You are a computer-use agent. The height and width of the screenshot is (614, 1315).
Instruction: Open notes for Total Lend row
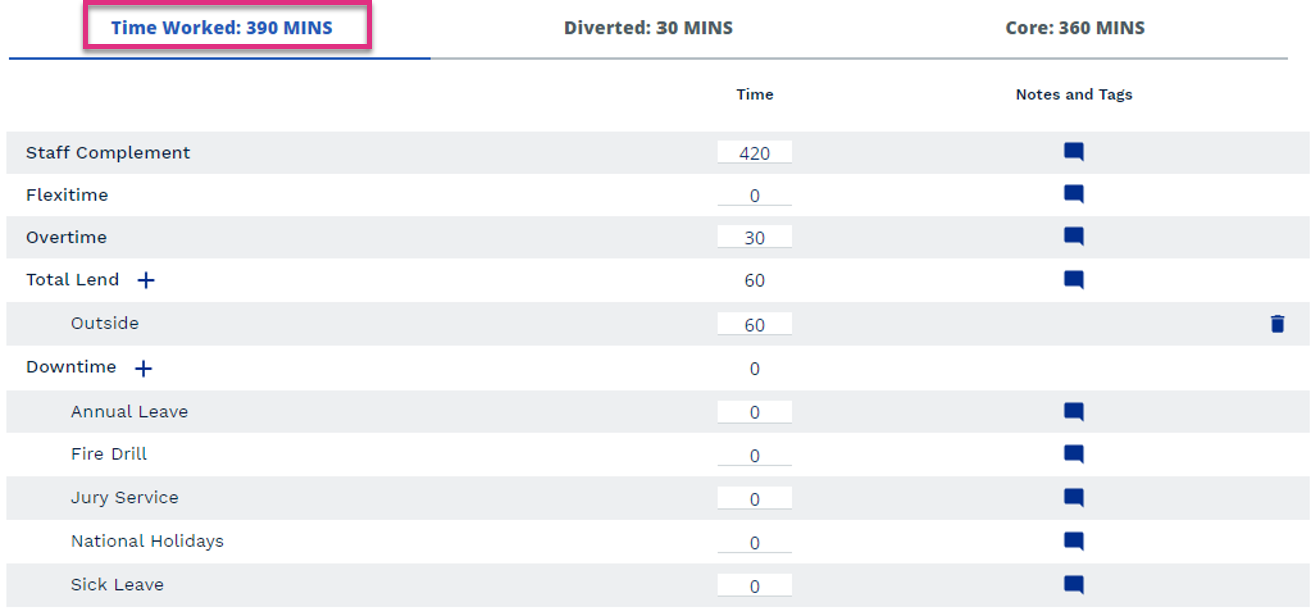coord(1073,280)
